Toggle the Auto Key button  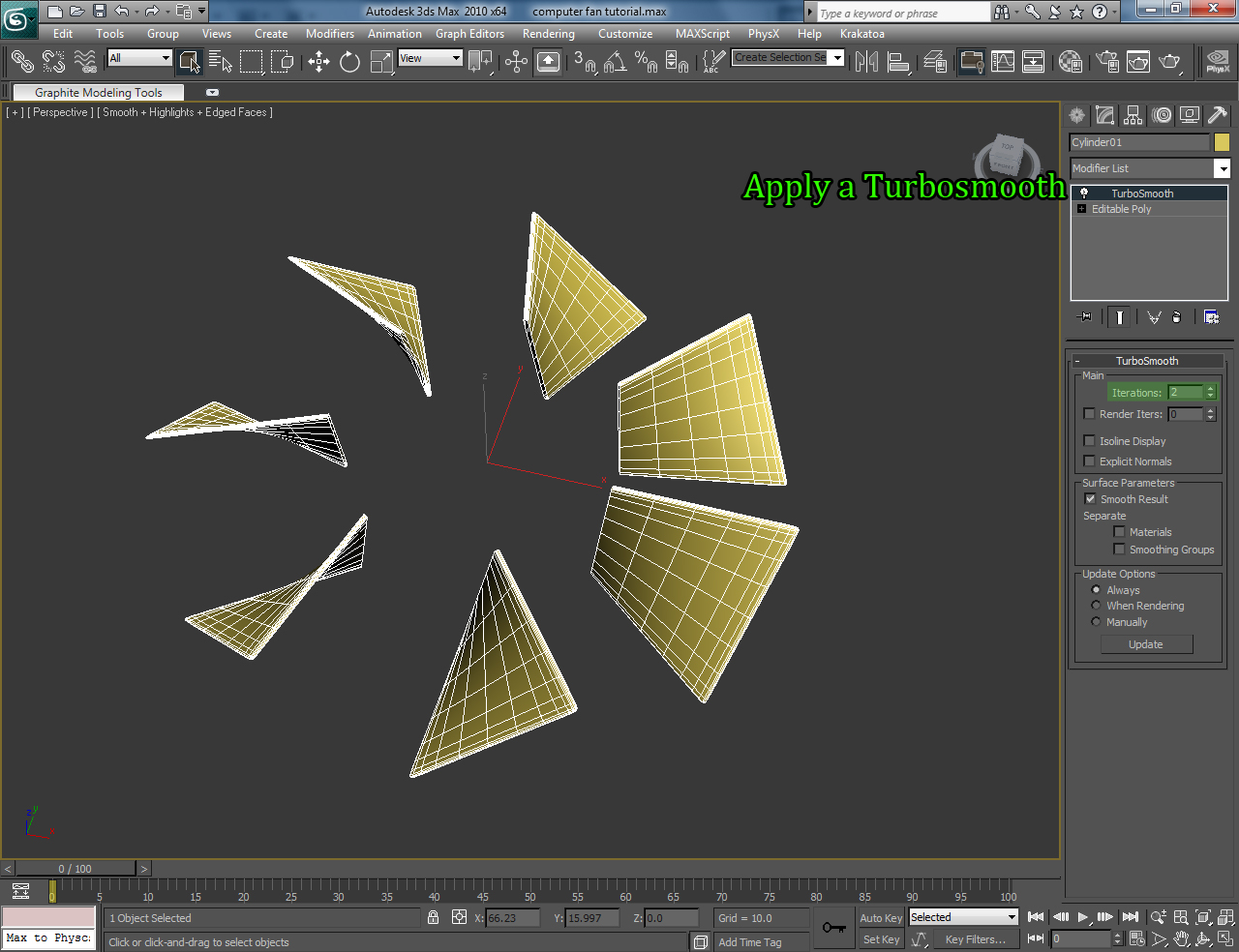881,918
